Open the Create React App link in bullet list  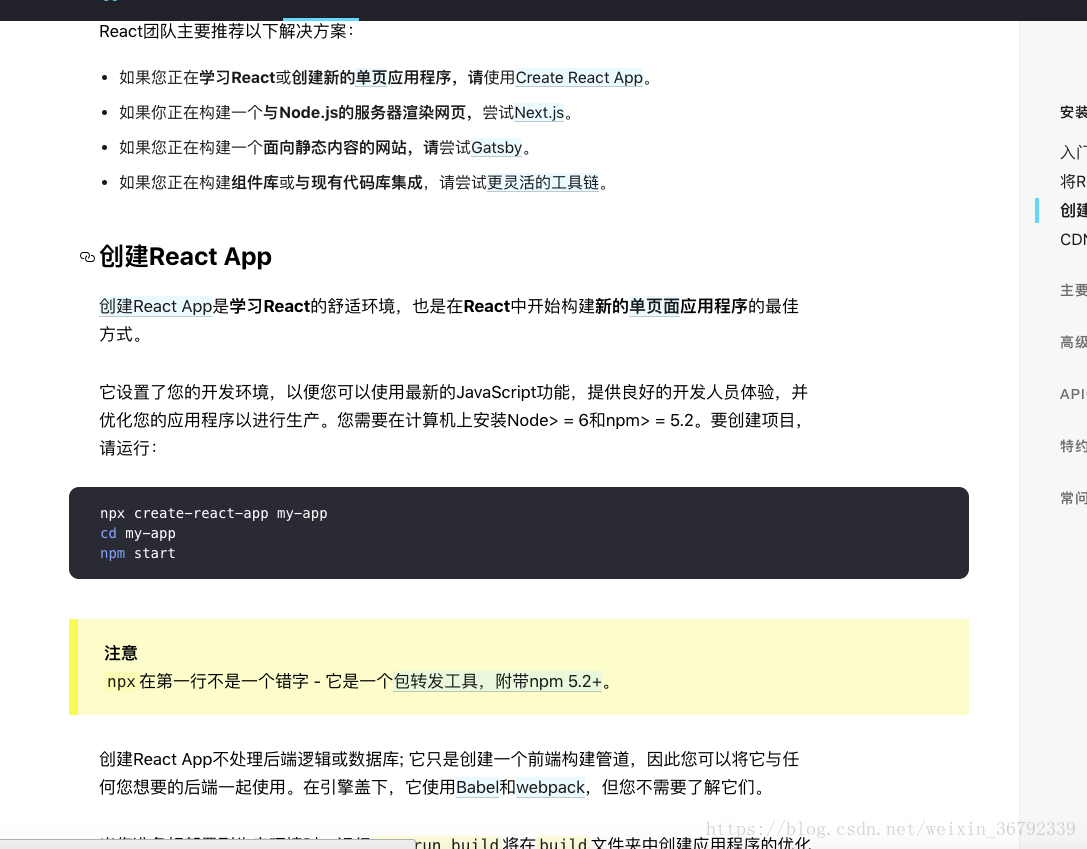[x=580, y=78]
